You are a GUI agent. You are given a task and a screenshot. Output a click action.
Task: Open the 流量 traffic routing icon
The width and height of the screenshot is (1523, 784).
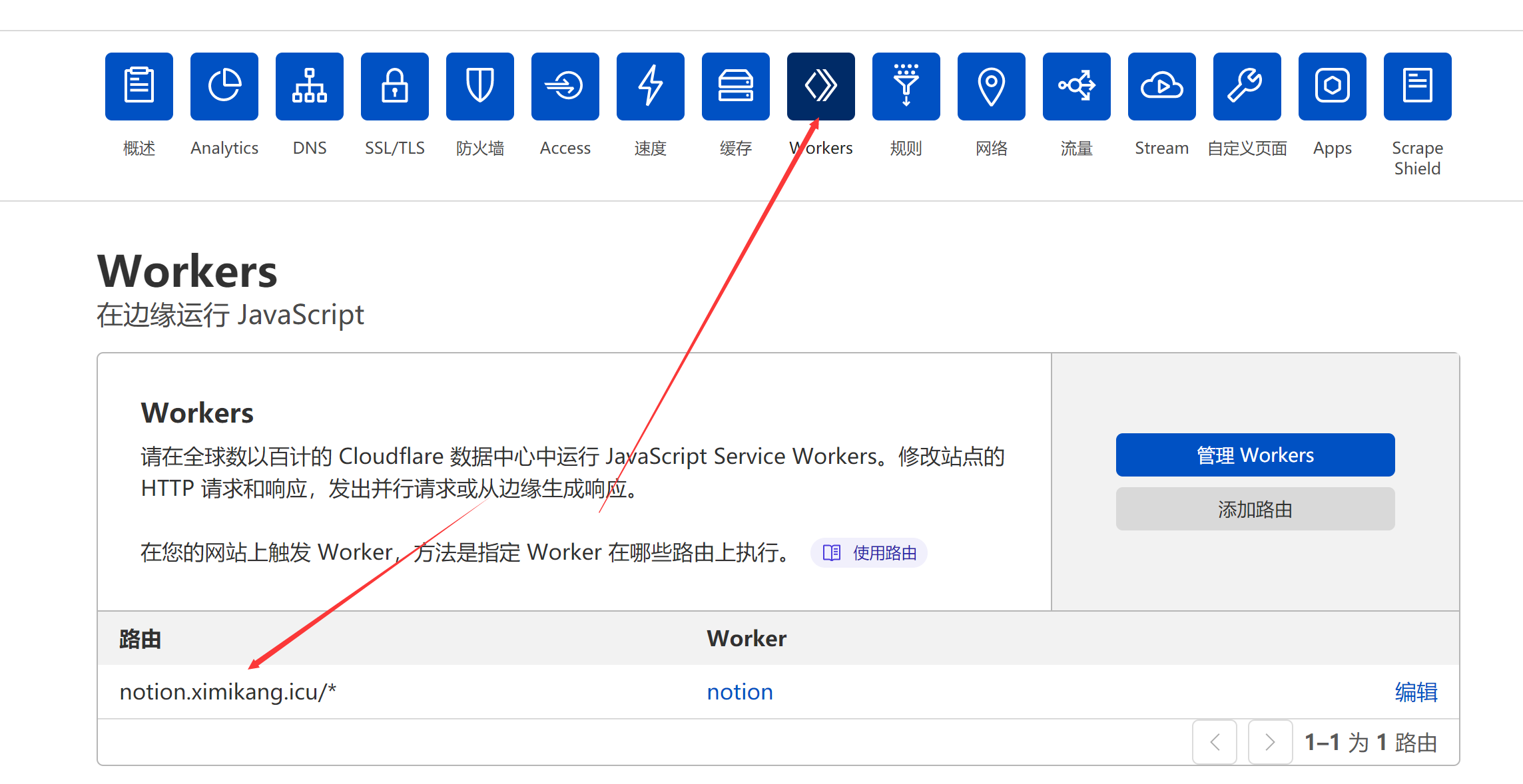pyautogui.click(x=1077, y=87)
